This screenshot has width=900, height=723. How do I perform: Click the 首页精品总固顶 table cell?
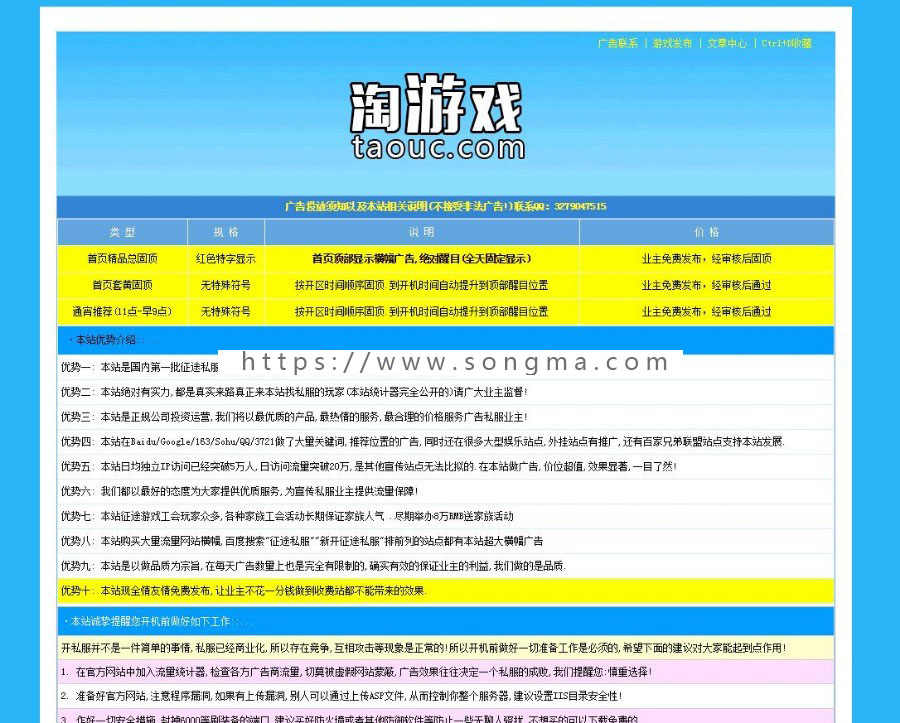point(122,259)
